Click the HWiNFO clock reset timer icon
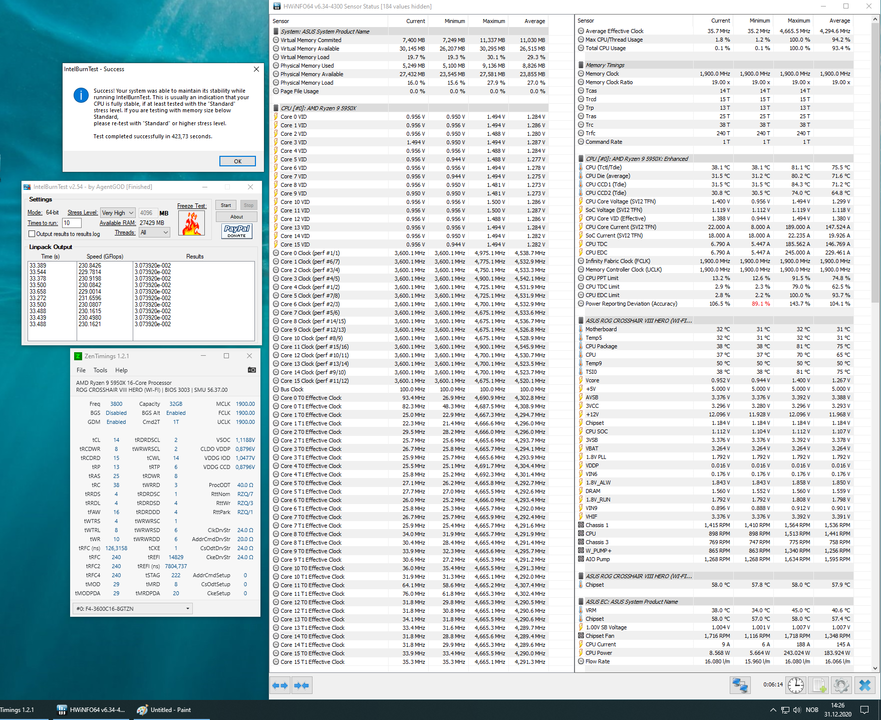The height and width of the screenshot is (720, 881). click(795, 685)
